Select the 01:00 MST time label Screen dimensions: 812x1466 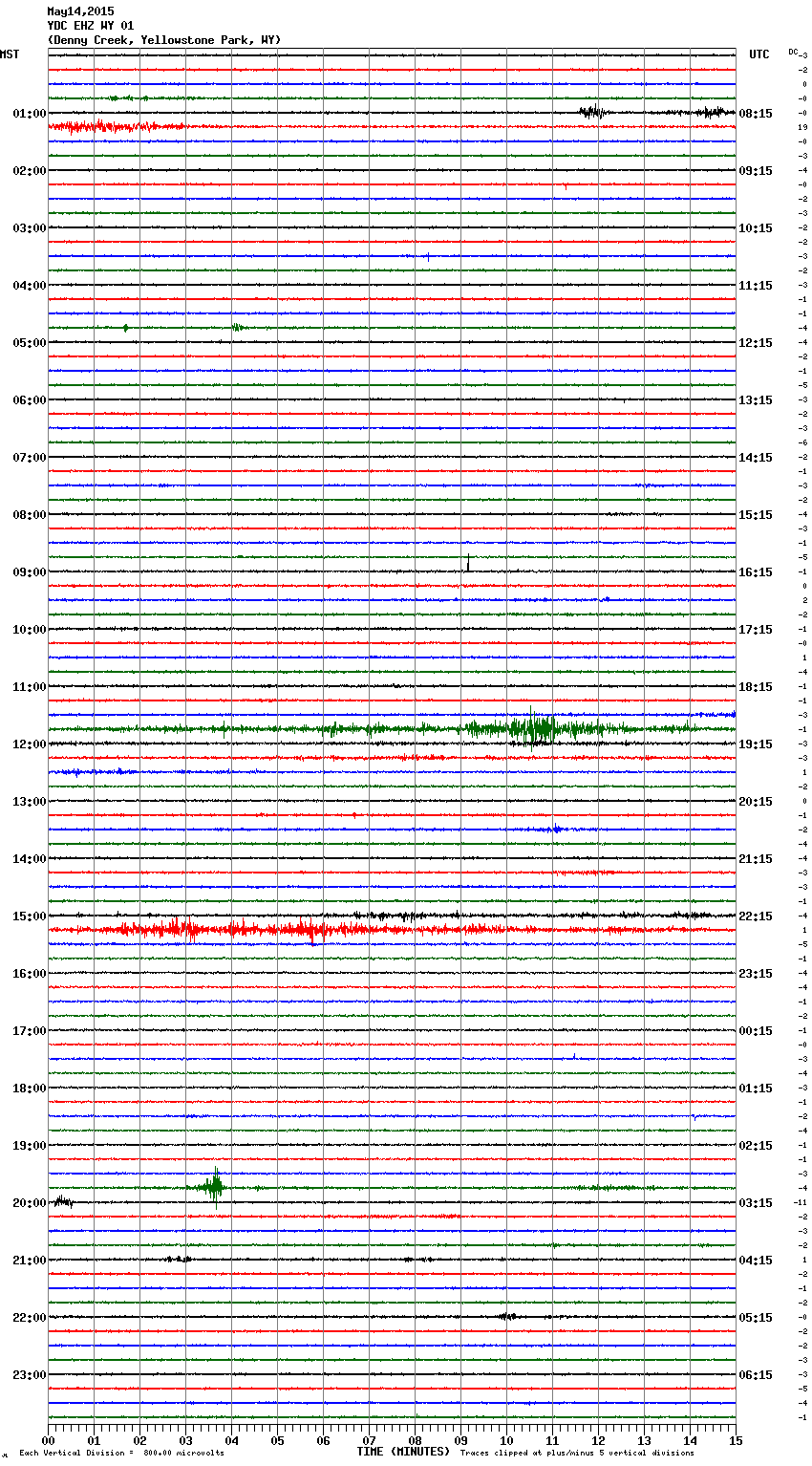pos(30,114)
